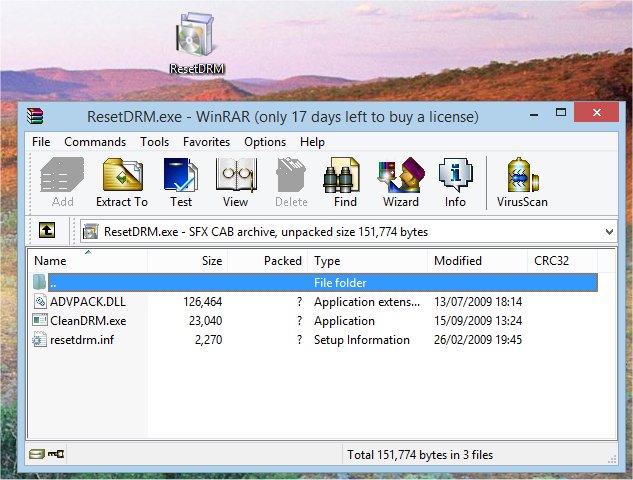Click the key password icon in status bar
This screenshot has height=480, width=633.
pyautogui.click(x=56, y=454)
